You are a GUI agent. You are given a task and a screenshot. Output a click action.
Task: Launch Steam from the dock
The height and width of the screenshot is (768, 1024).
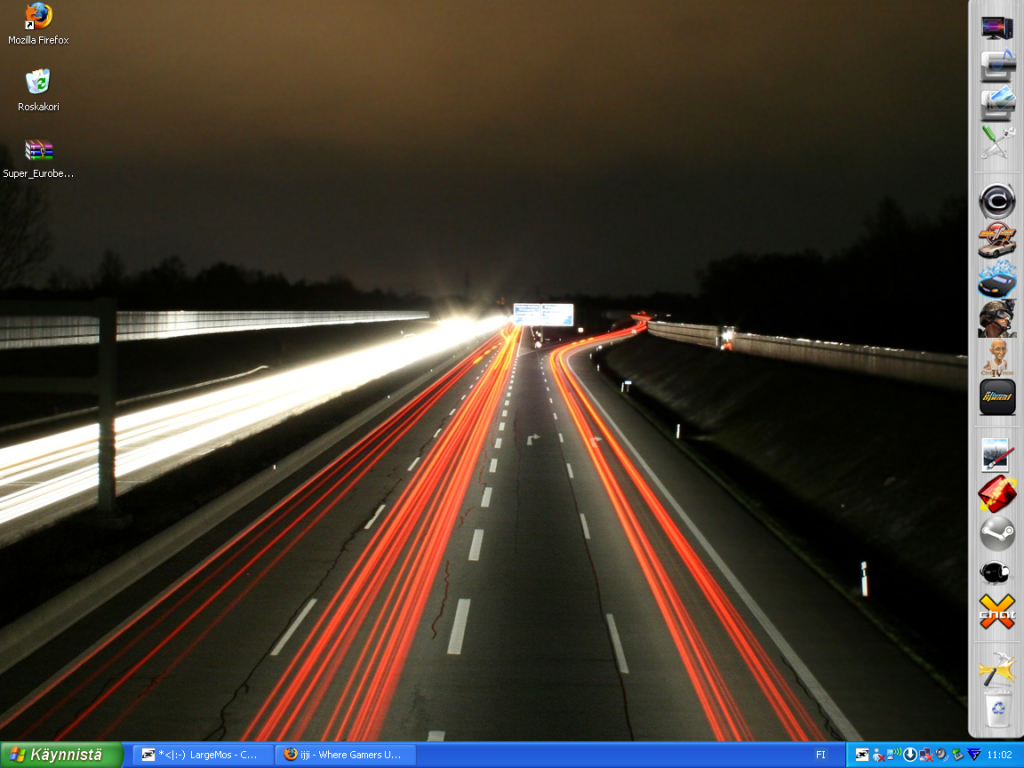[x=997, y=533]
